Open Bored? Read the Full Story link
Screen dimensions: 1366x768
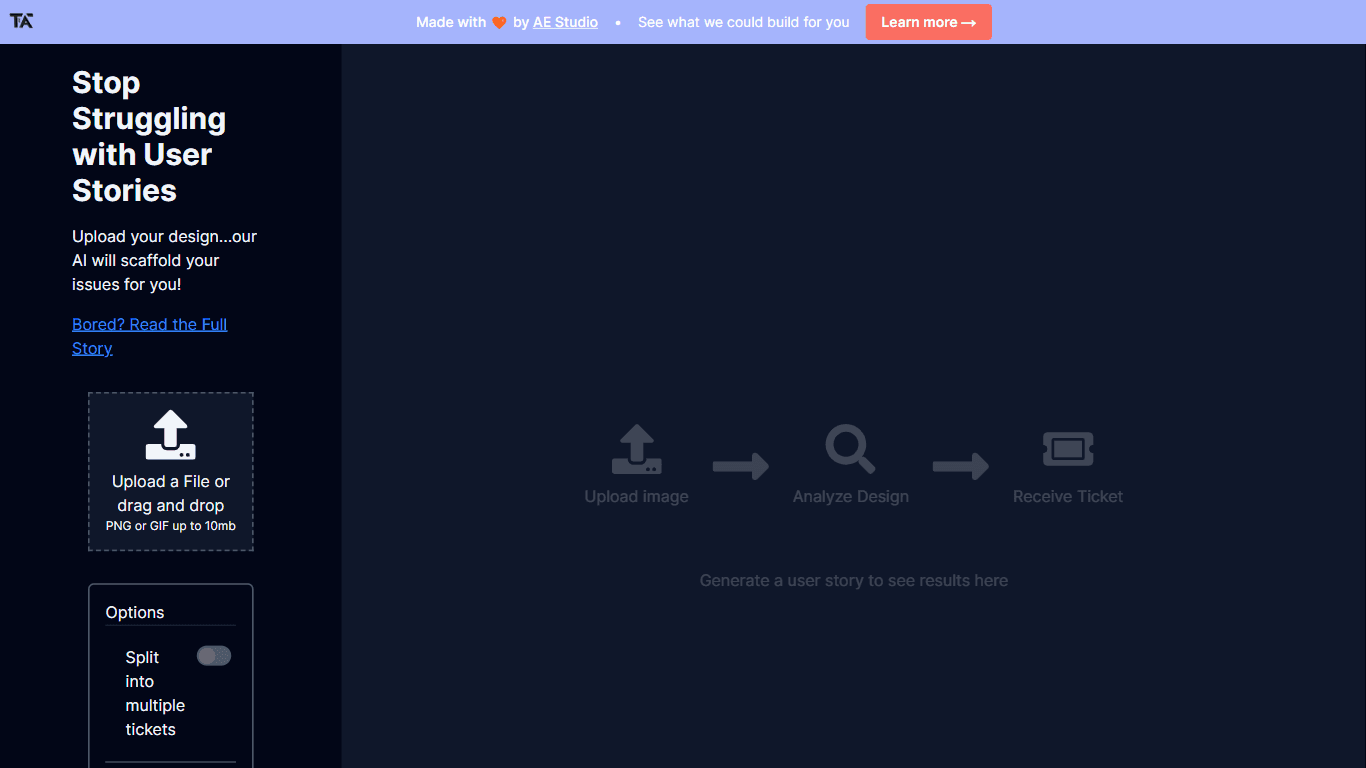coord(150,336)
